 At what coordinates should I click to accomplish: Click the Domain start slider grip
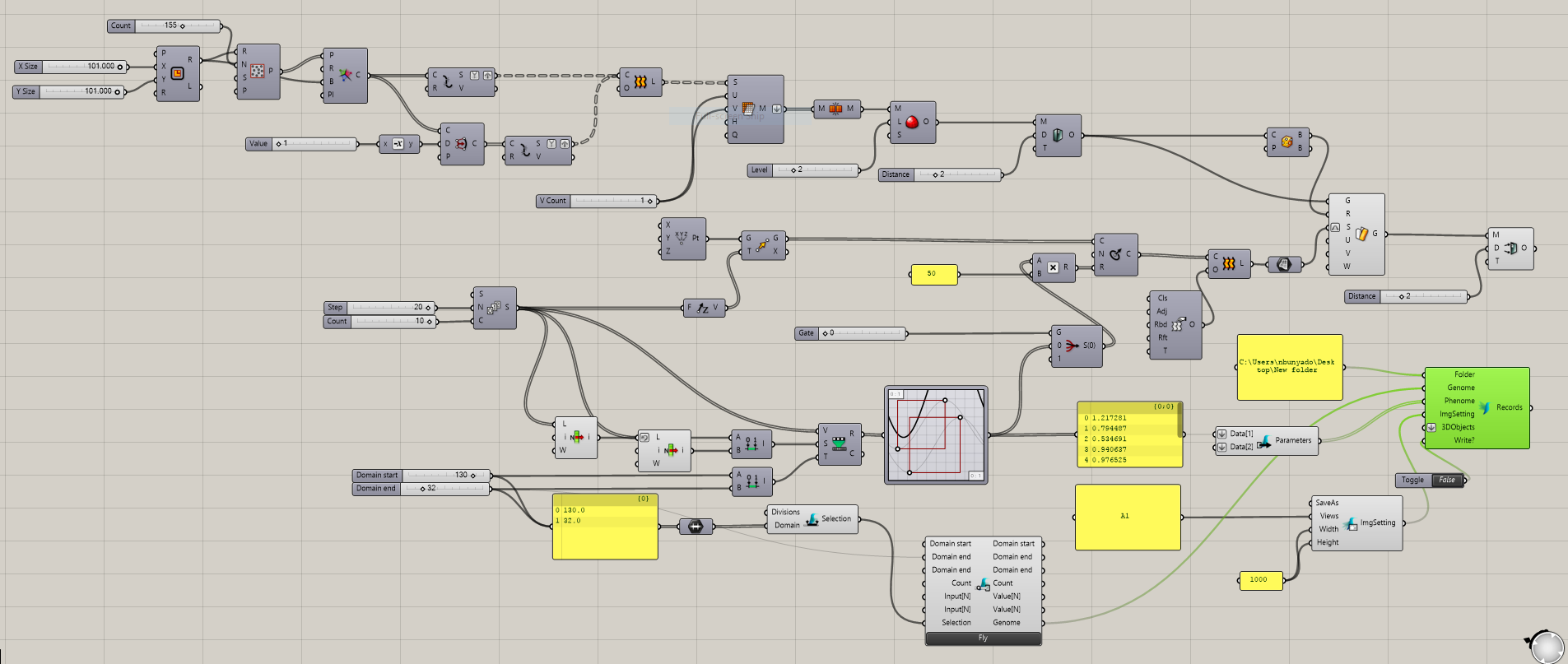pyautogui.click(x=473, y=476)
